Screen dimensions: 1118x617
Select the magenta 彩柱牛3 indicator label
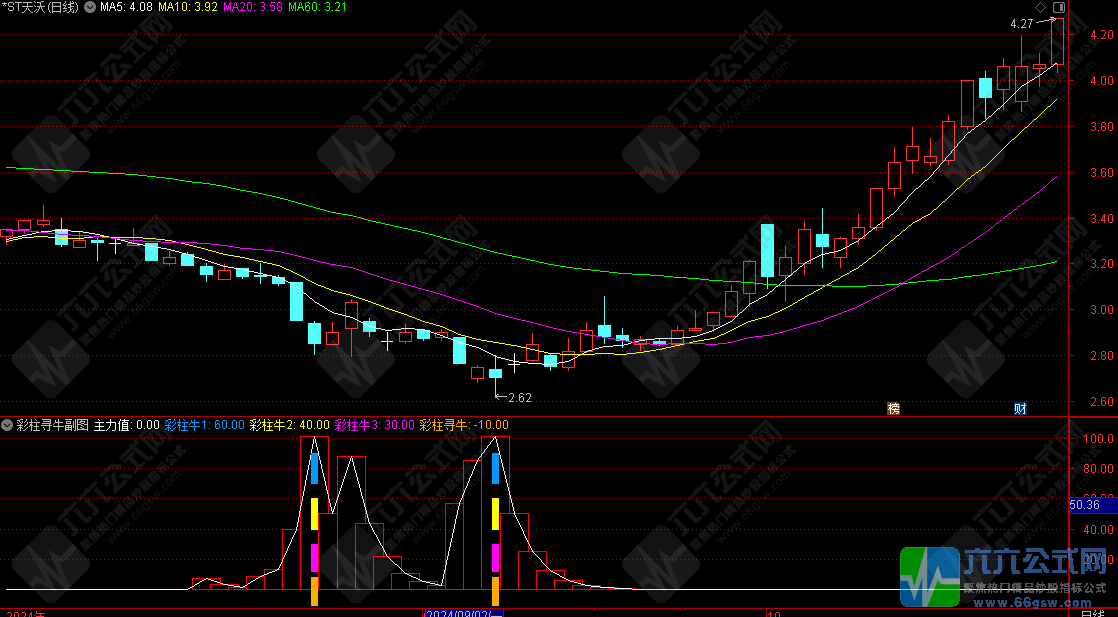click(x=374, y=425)
